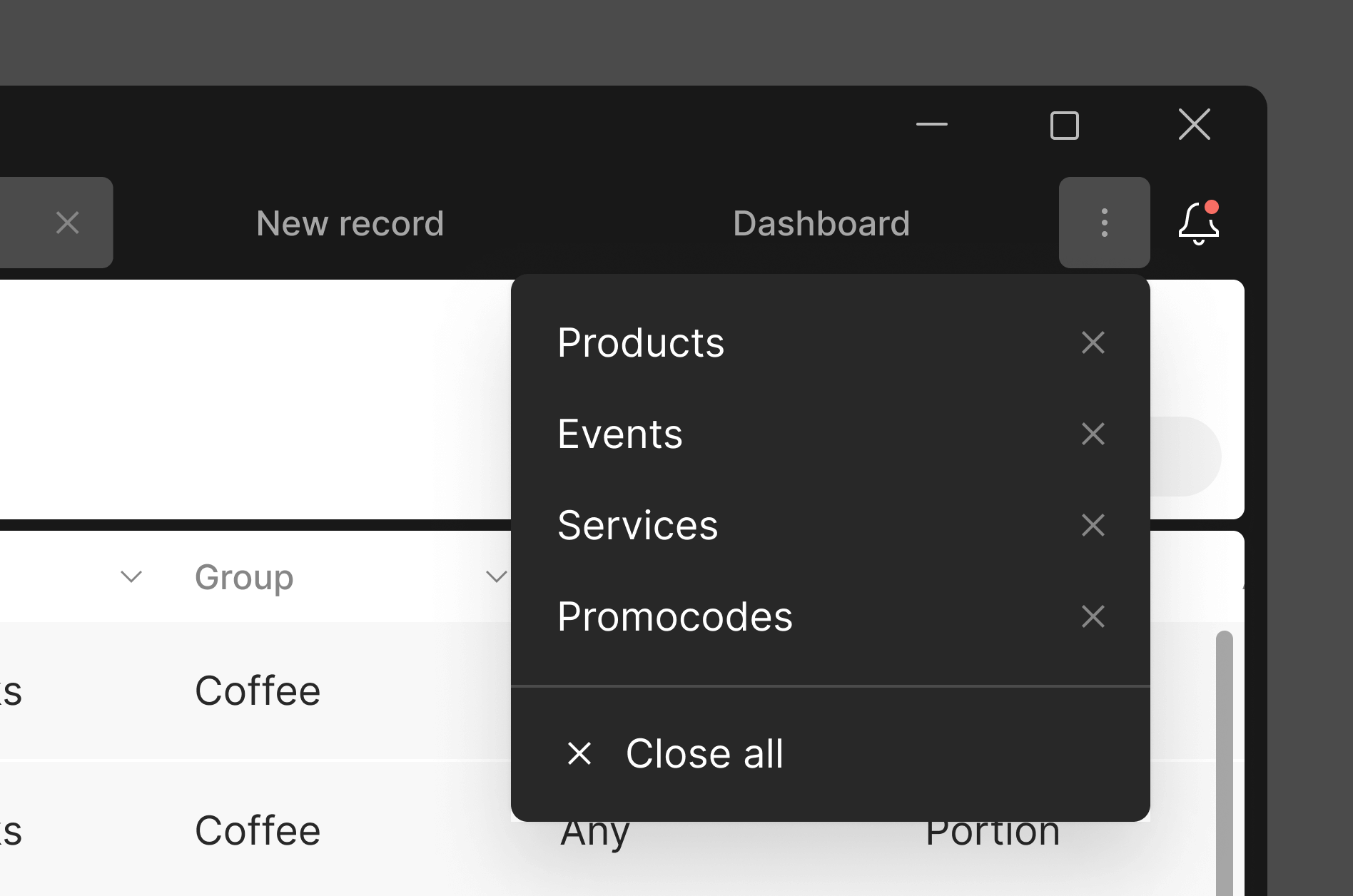Maximize the application window
The height and width of the screenshot is (896, 1353).
tap(1064, 126)
